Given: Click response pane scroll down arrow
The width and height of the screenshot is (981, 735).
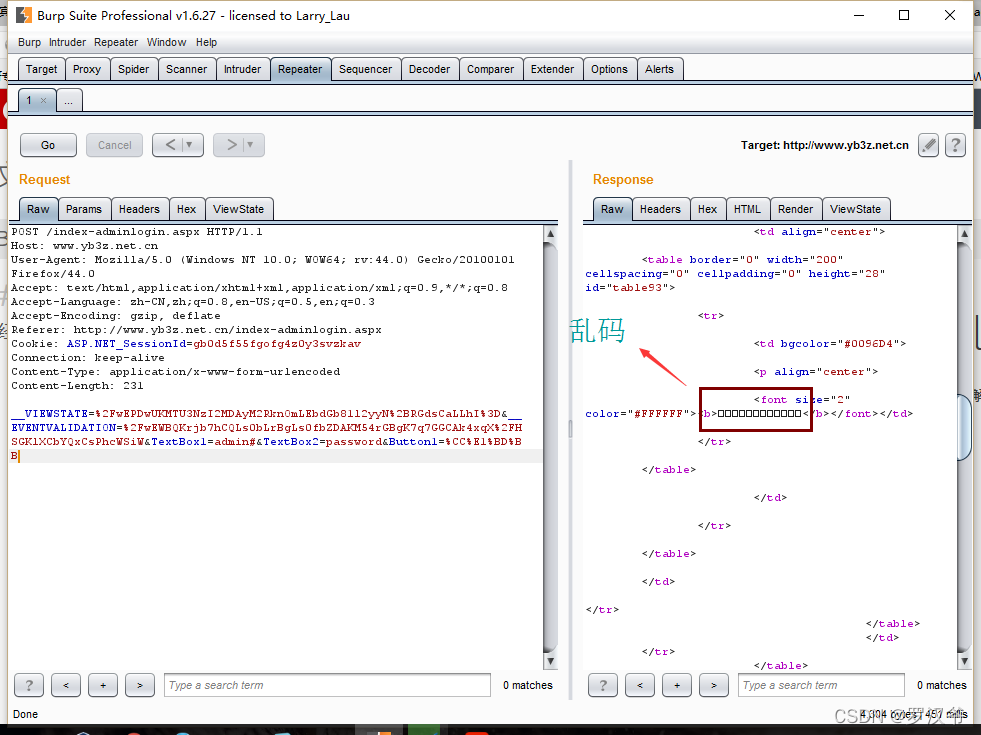Looking at the screenshot, I should 964,661.
